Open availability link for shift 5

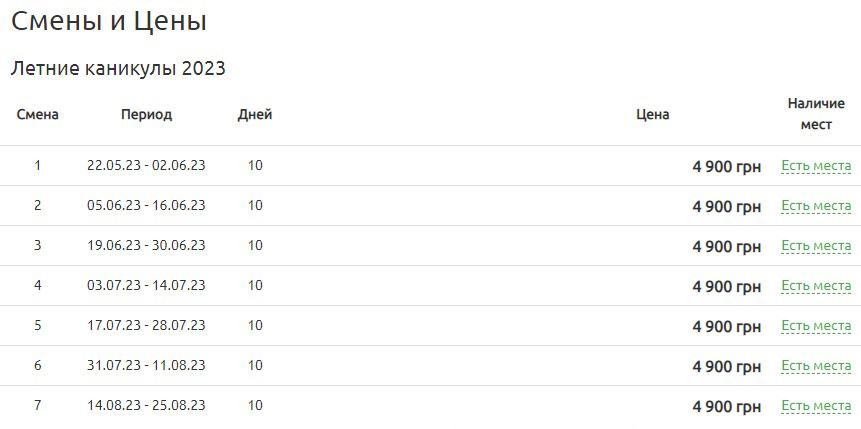coord(815,326)
